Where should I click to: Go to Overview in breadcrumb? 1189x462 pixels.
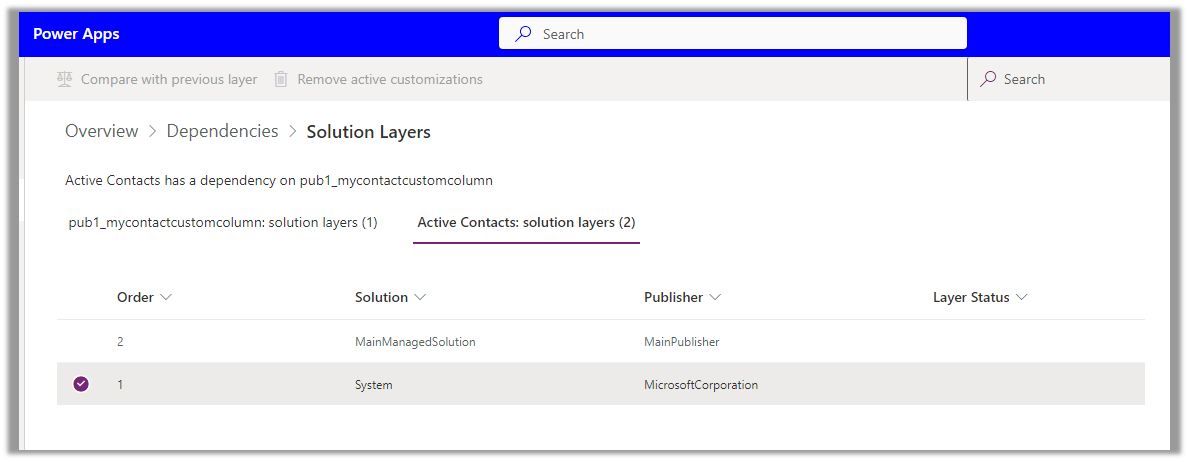[x=101, y=131]
